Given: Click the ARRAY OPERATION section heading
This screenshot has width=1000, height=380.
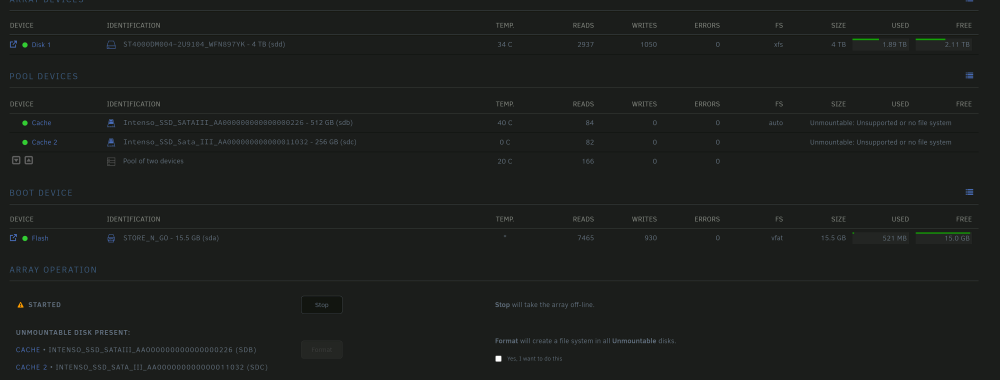Looking at the screenshot, I should pos(53,270).
